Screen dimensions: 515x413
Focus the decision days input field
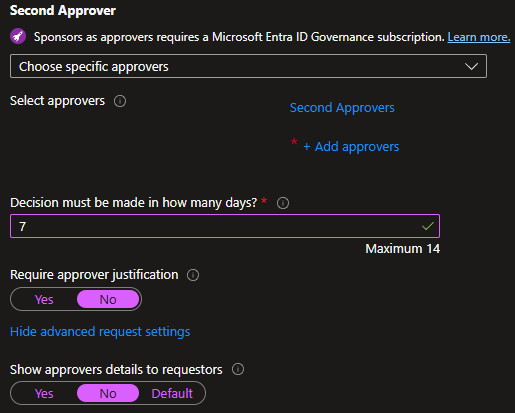tap(225, 226)
